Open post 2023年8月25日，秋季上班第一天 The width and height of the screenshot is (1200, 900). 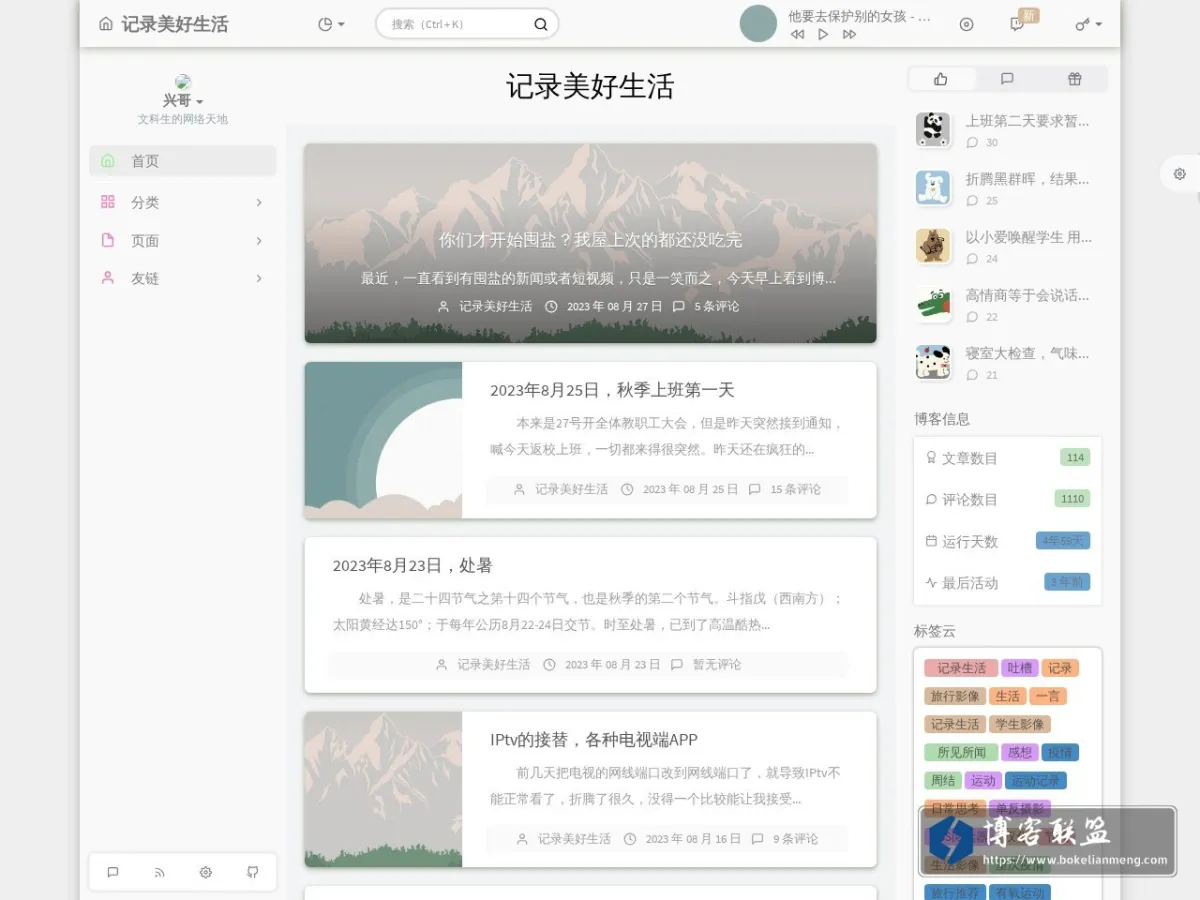(612, 390)
